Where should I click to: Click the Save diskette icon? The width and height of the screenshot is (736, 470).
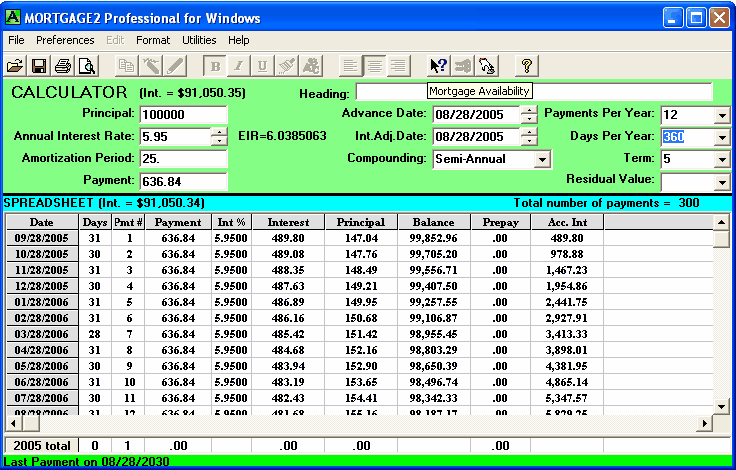tap(39, 66)
